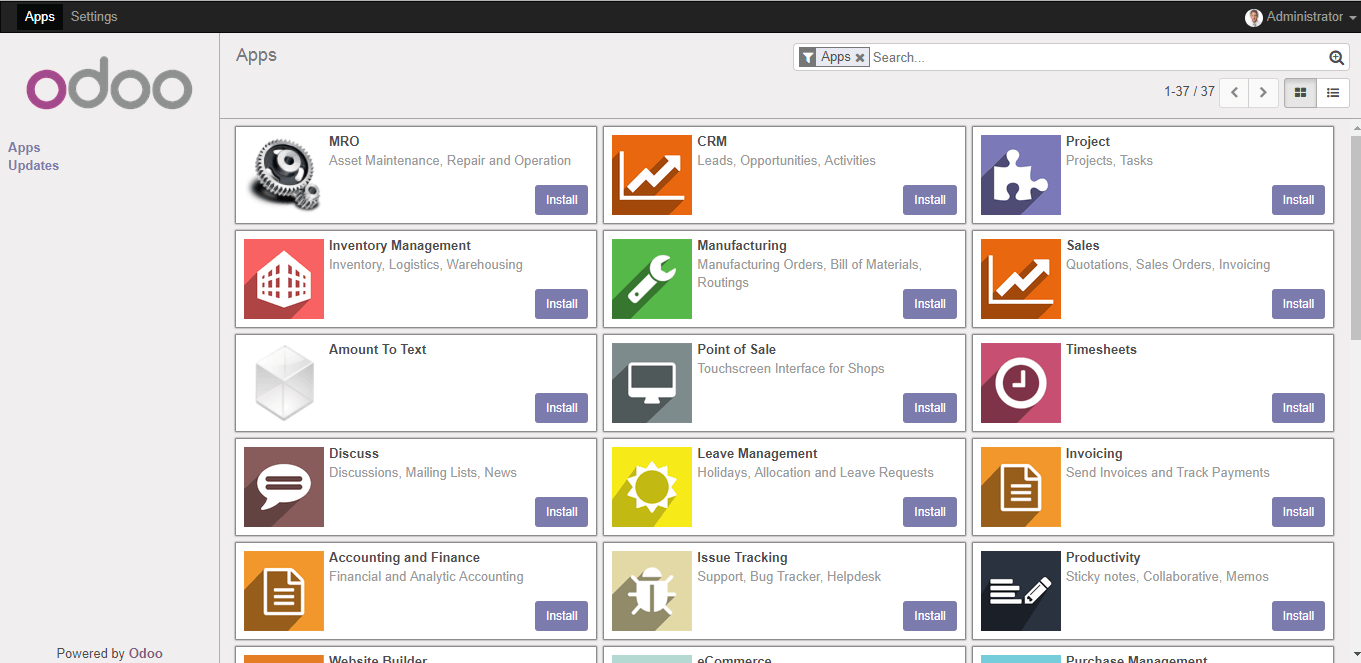Click the Leave Management title text
Viewport: 1361px width, 663px height.
pos(757,454)
